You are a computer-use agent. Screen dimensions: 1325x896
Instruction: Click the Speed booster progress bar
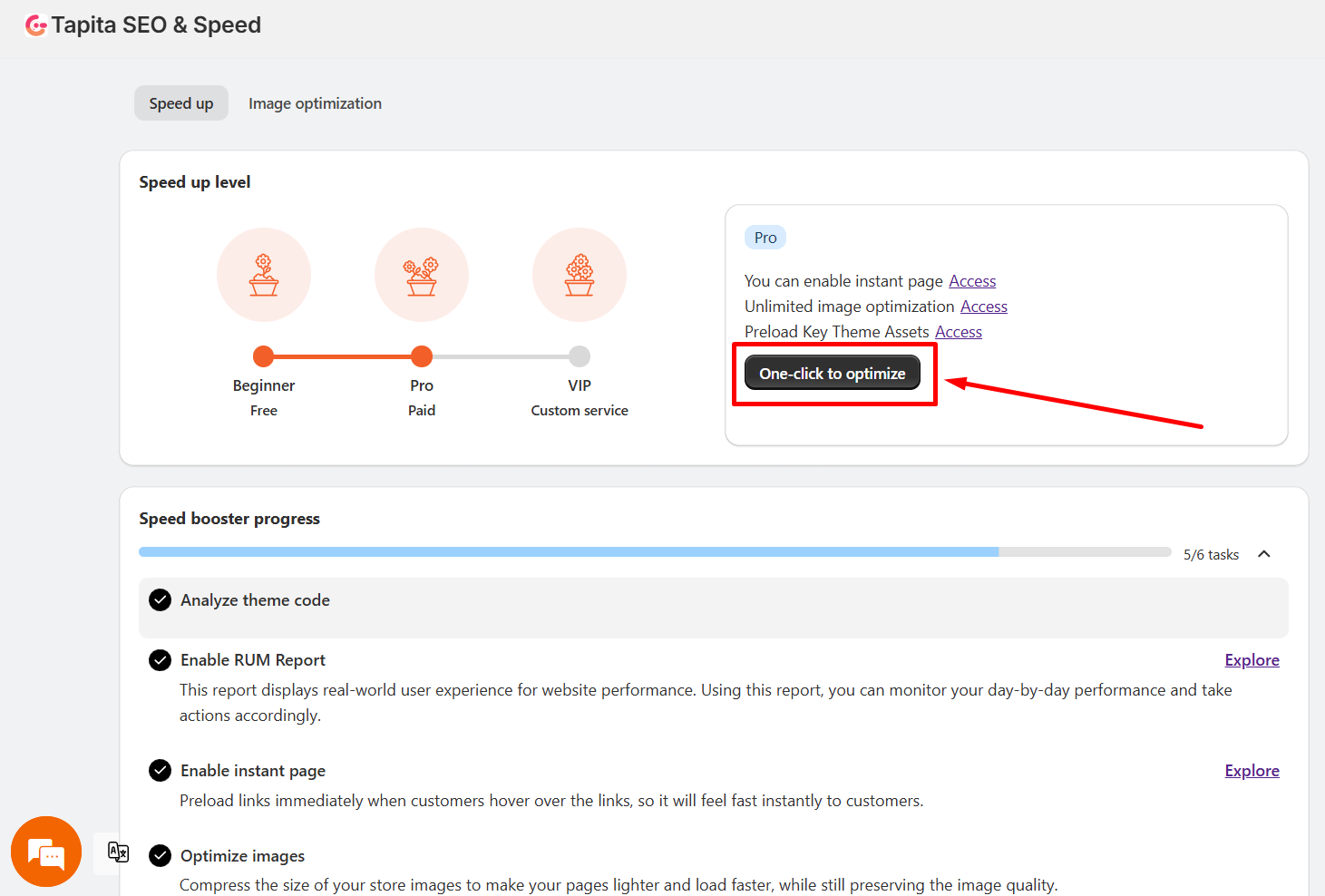[655, 551]
